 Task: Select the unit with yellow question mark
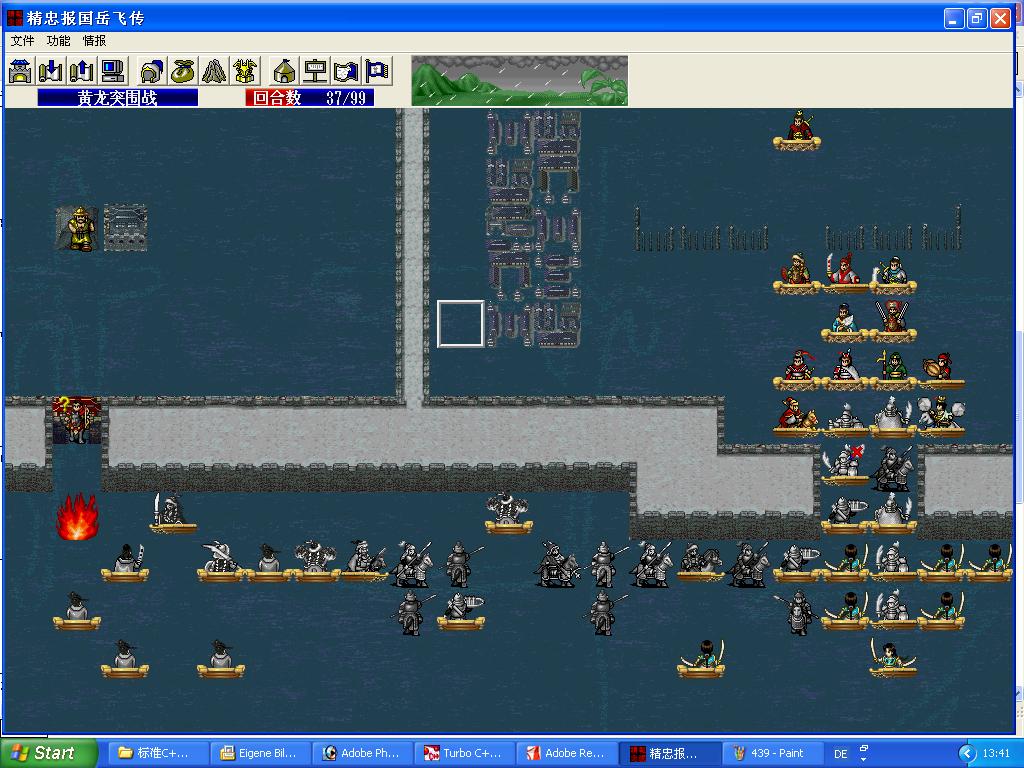tap(77, 420)
